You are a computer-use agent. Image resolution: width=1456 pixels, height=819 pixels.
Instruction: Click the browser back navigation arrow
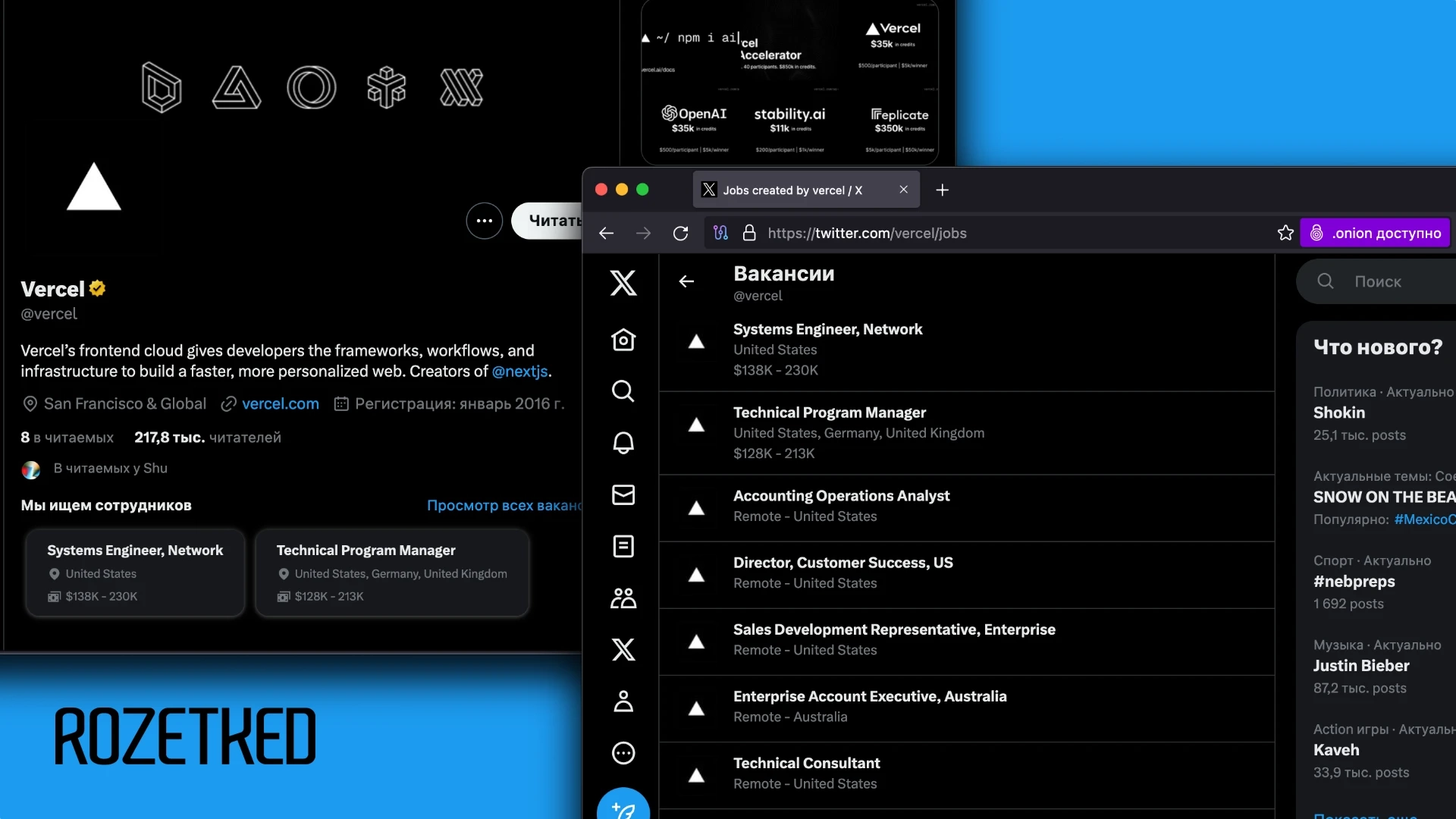click(606, 233)
